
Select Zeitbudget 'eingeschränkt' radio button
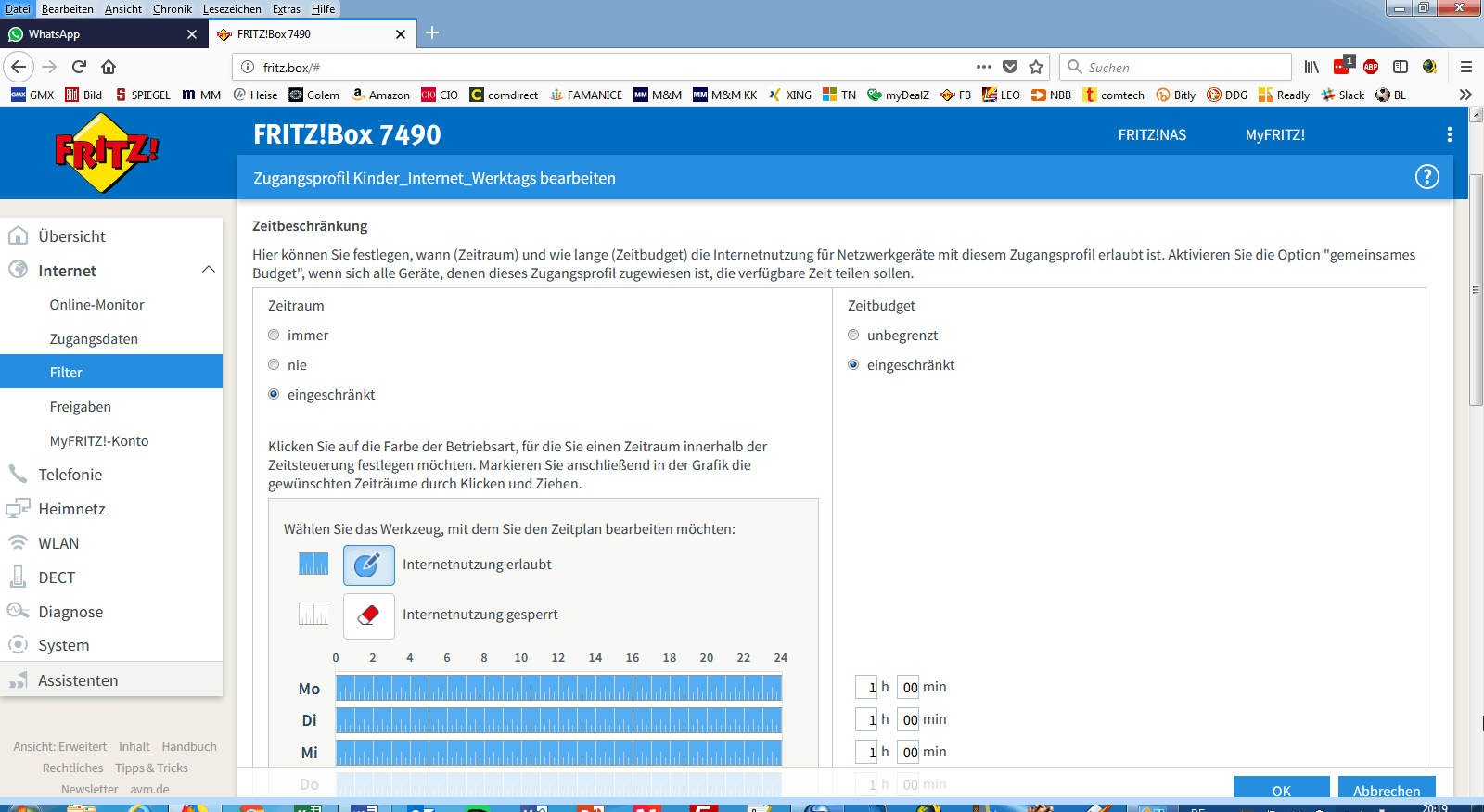(x=853, y=364)
